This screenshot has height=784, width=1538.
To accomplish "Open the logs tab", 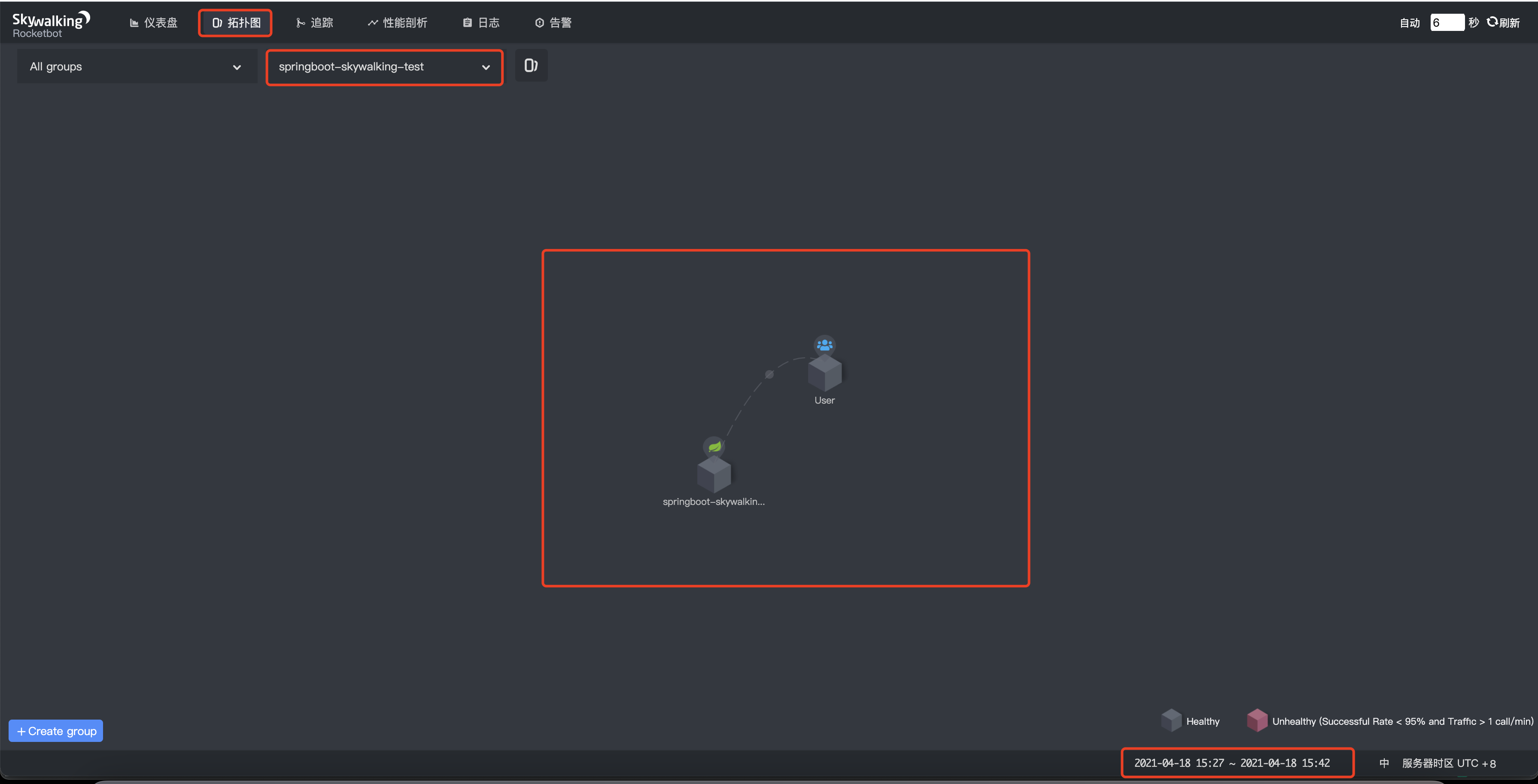I will click(481, 23).
